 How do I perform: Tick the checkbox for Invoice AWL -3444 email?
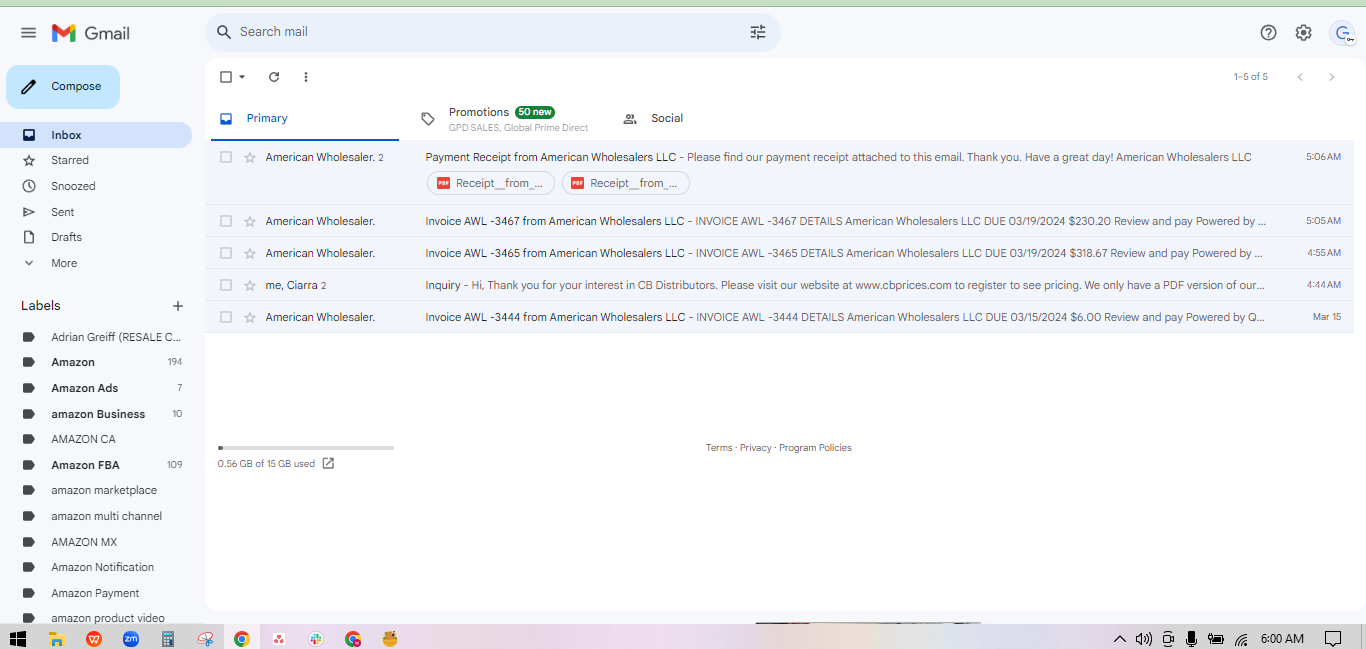pyautogui.click(x=226, y=317)
